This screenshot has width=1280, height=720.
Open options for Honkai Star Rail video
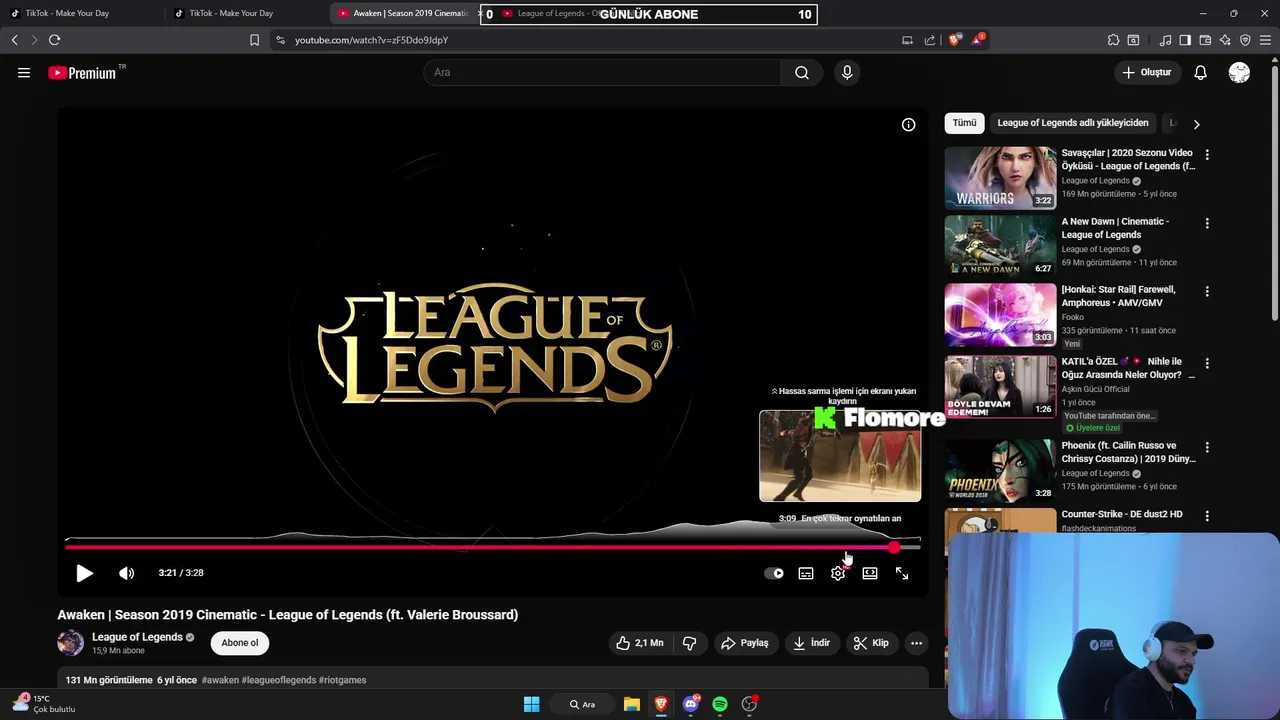(1207, 291)
